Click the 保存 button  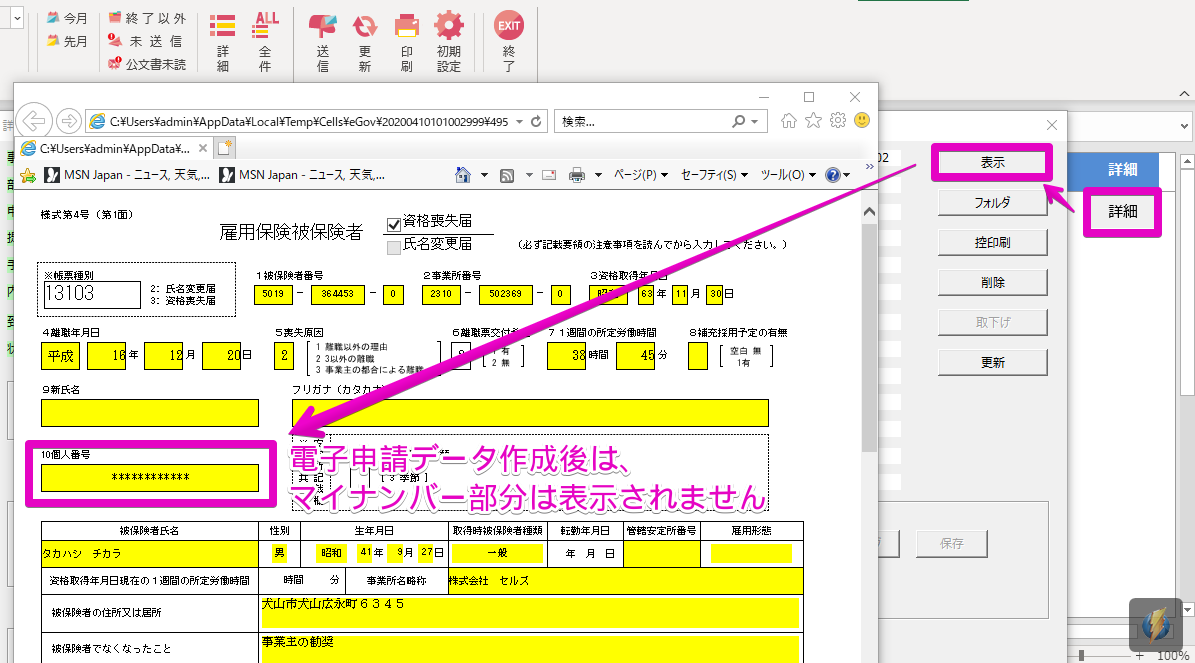[951, 543]
